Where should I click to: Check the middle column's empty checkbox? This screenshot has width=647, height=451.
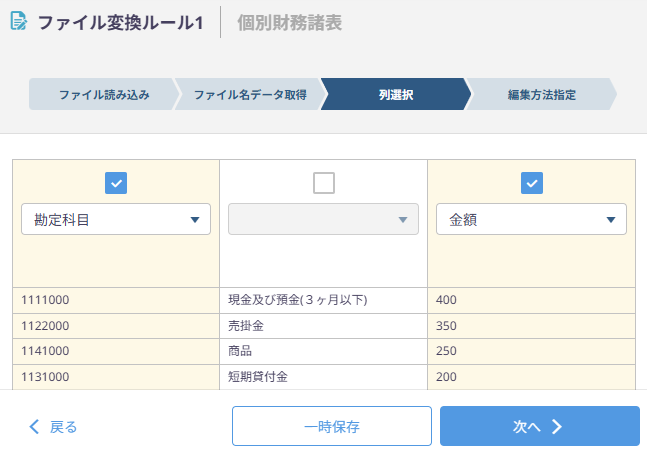[x=324, y=183]
